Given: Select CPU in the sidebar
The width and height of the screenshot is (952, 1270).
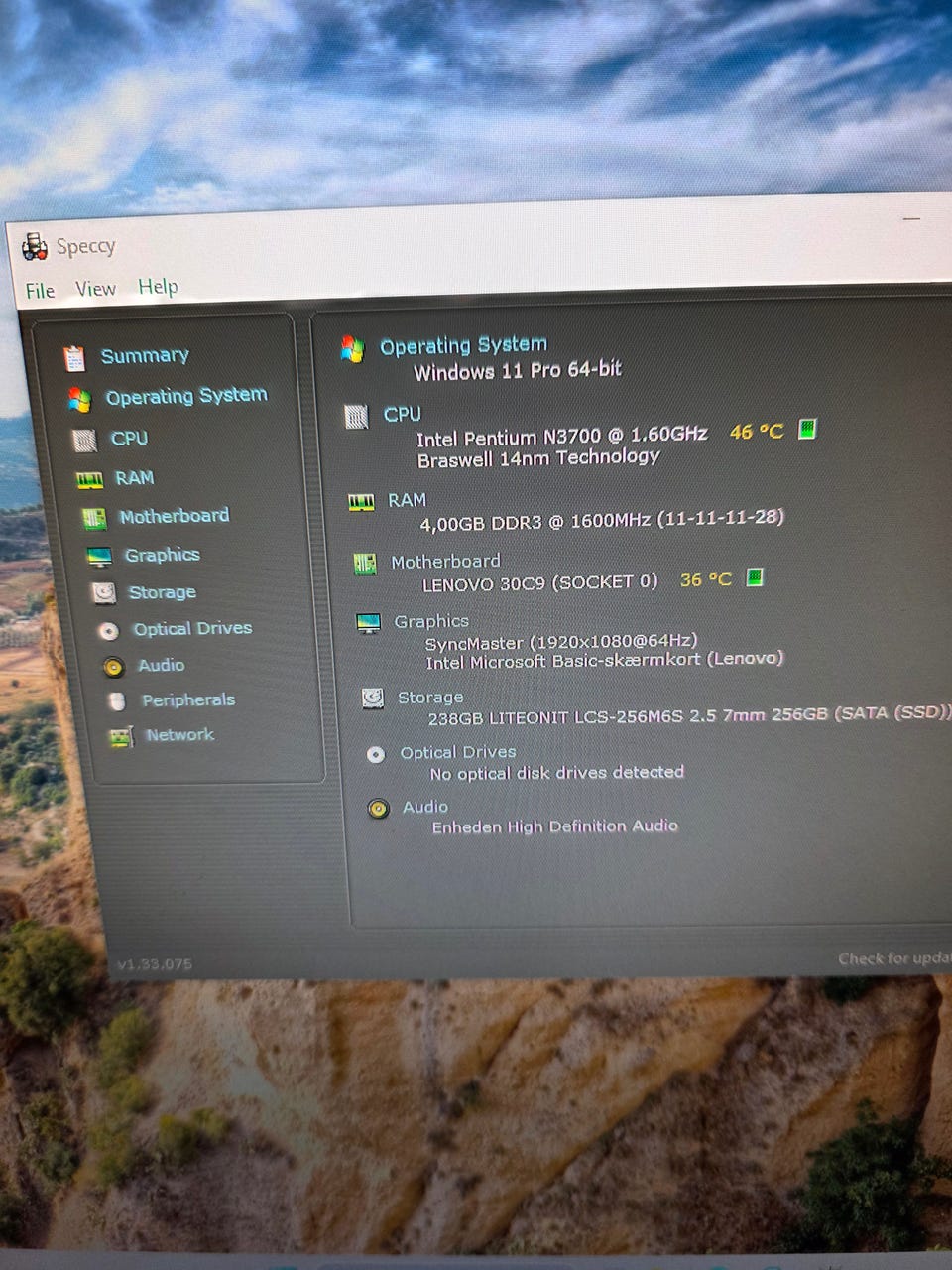Looking at the screenshot, I should 129,438.
